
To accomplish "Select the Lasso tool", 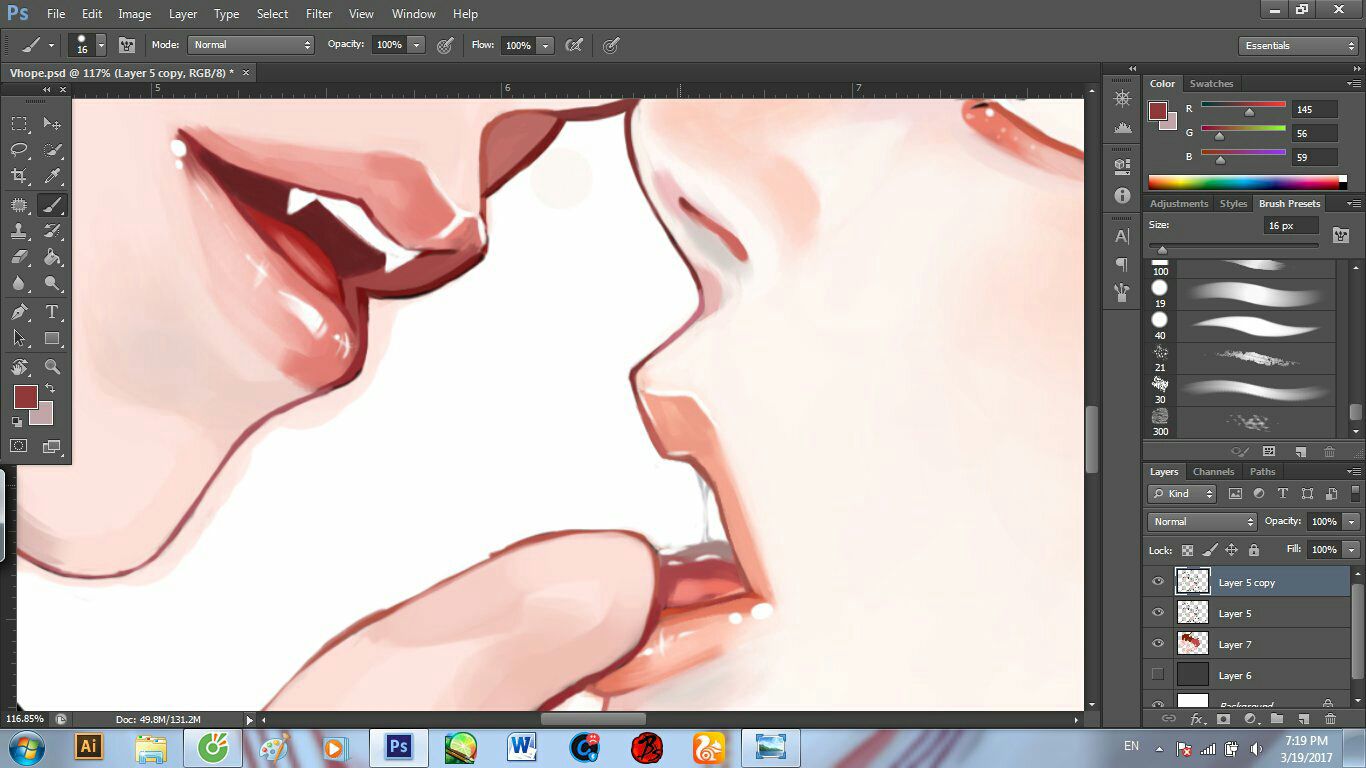I will 19,150.
